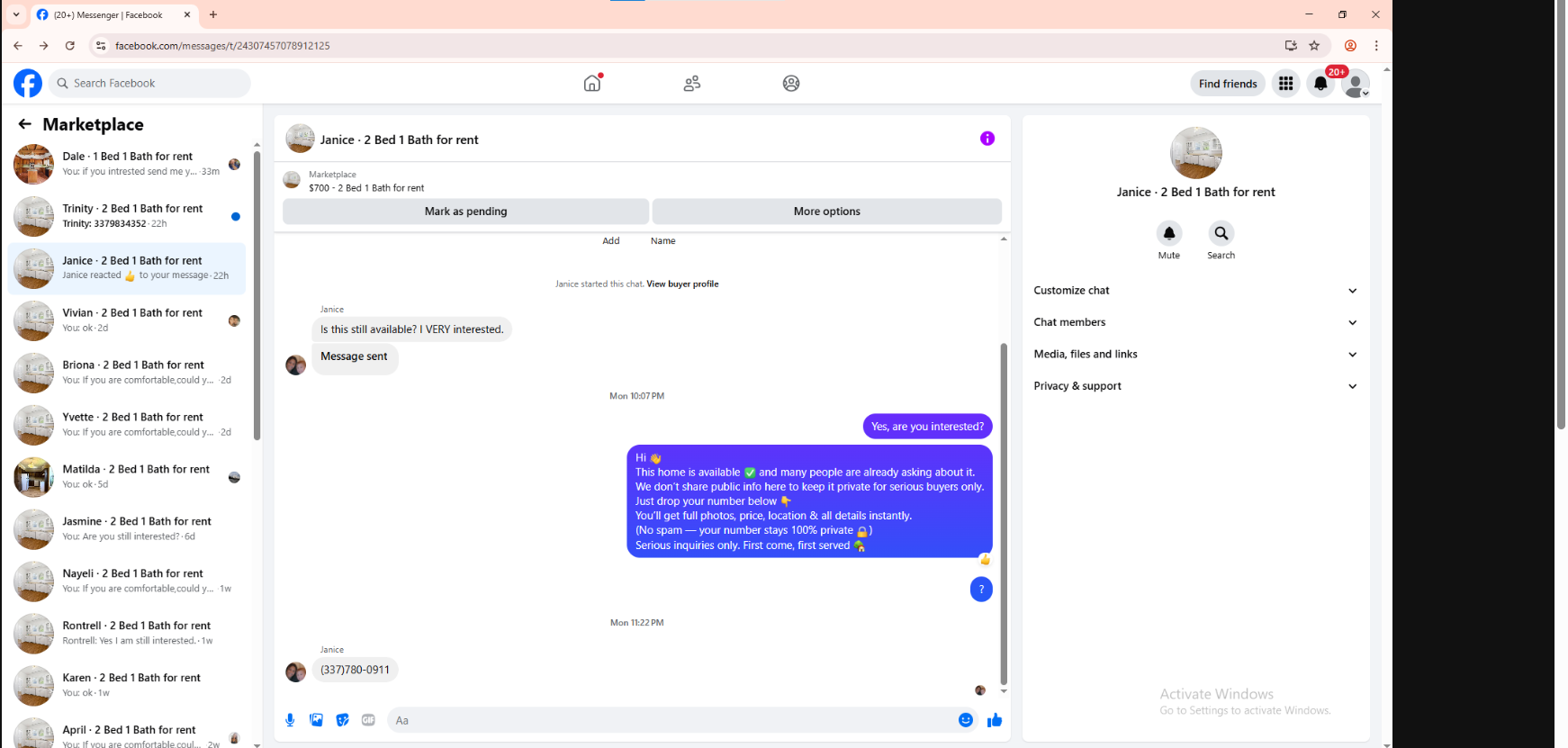Open the account profile avatar menu
The image size is (1568, 748).
[x=1355, y=83]
